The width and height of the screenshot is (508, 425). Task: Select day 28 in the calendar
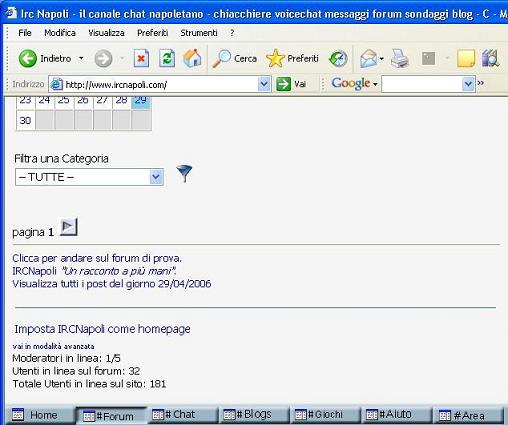121,102
